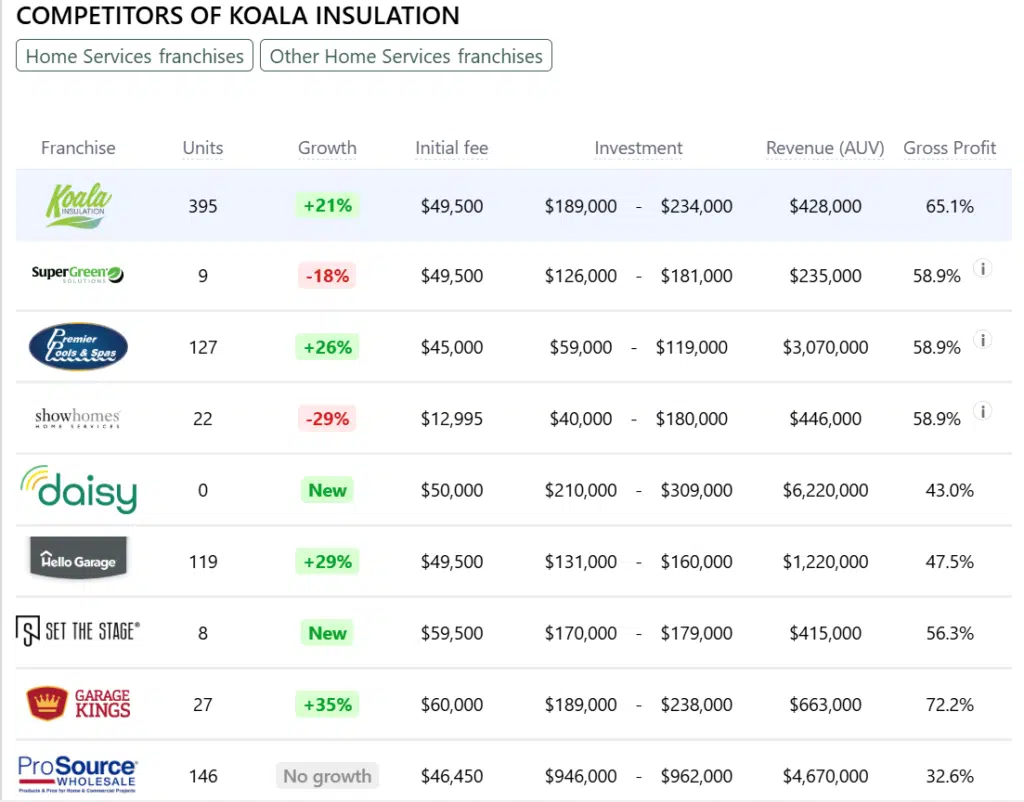Click the Investment column header
Viewport: 1024px width, 802px height.
click(638, 148)
